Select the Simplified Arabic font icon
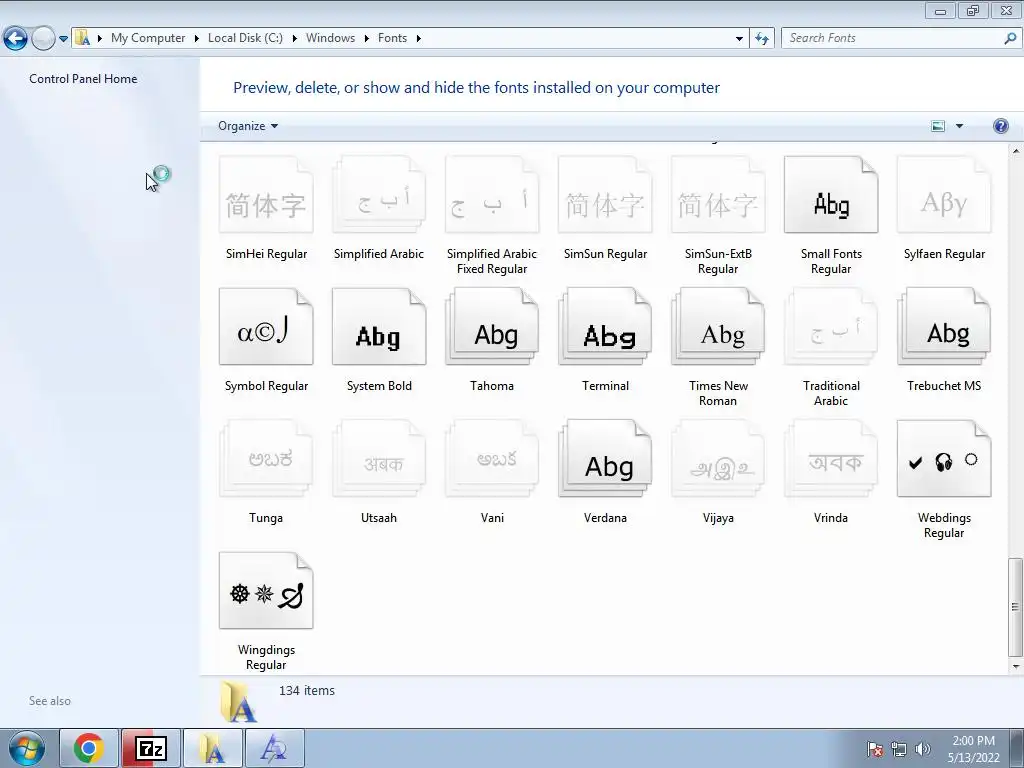Viewport: 1024px width, 768px height. (379, 195)
